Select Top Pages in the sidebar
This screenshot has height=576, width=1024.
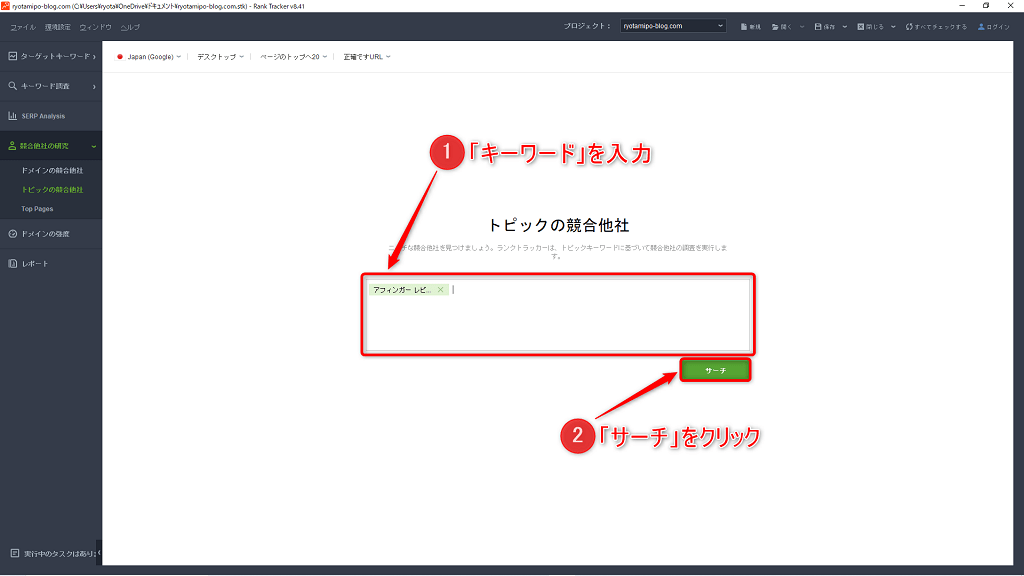(38, 209)
